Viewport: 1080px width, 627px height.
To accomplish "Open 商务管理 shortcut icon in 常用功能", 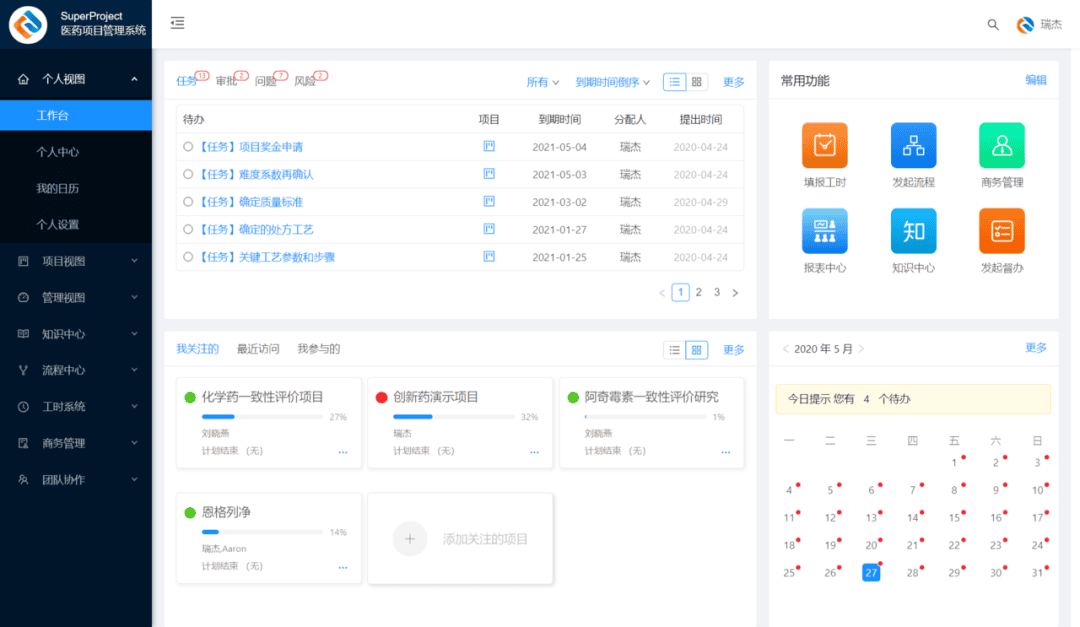I will tap(1001, 145).
